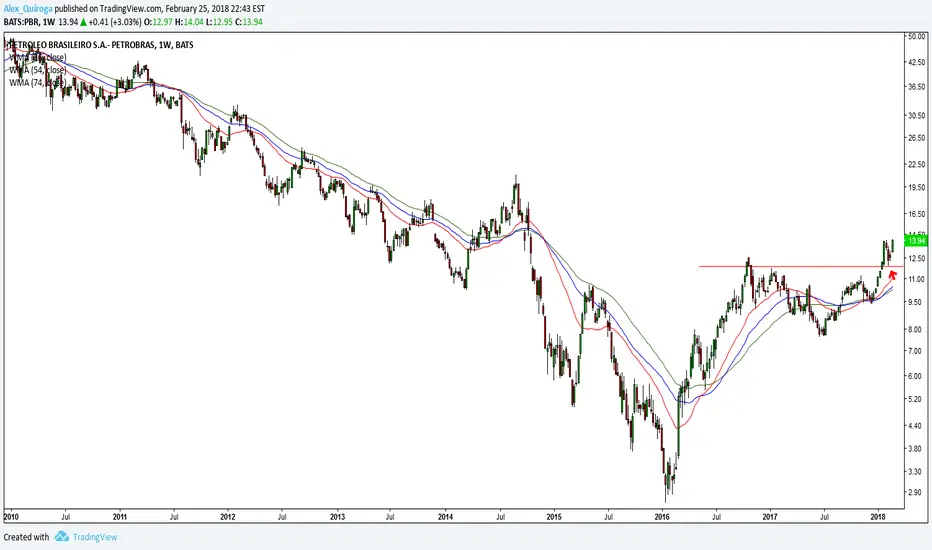Click the 30.50 price axis label

pos(917,115)
